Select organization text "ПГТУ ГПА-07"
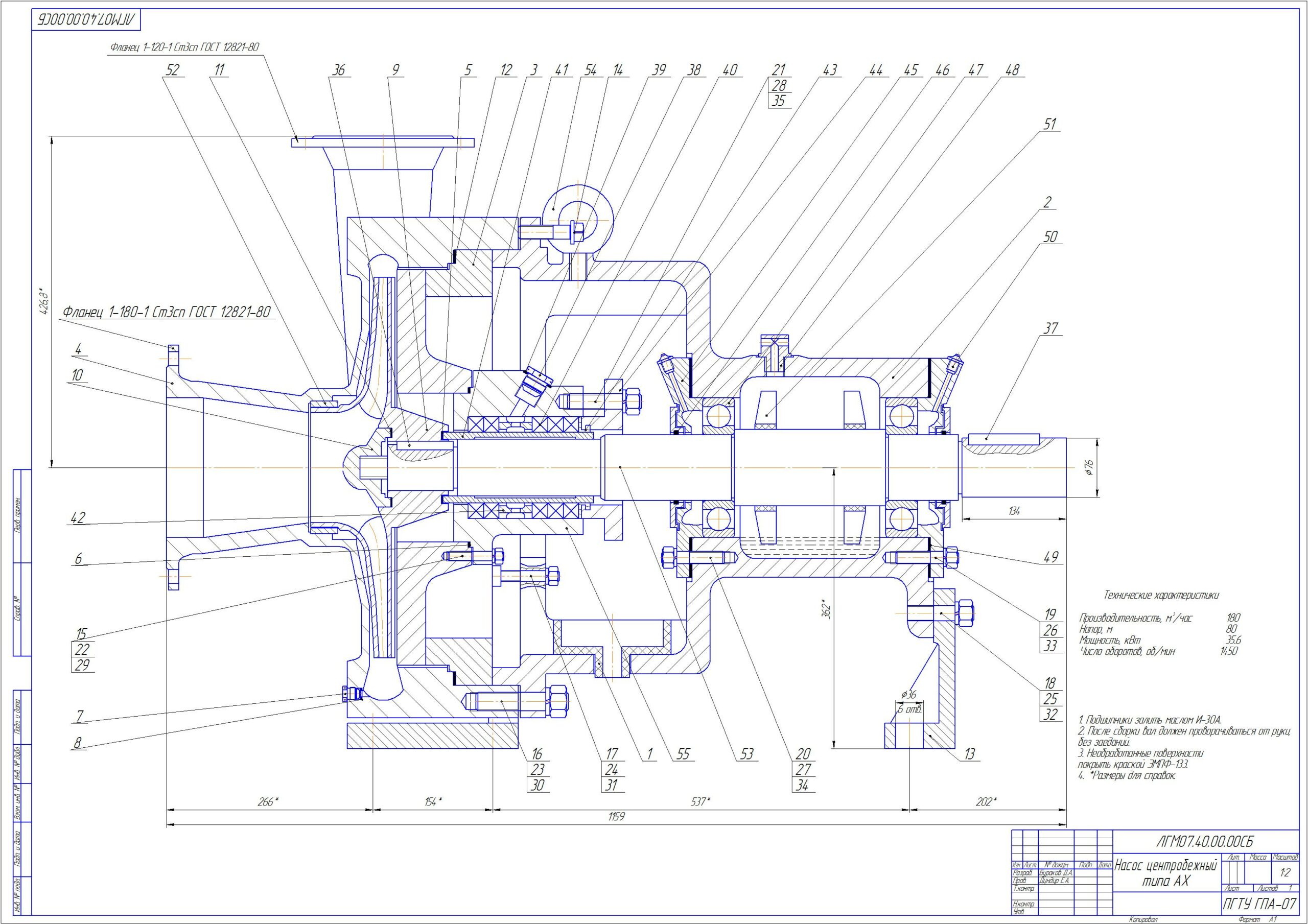This screenshot has height=924, width=1308. 1260,905
